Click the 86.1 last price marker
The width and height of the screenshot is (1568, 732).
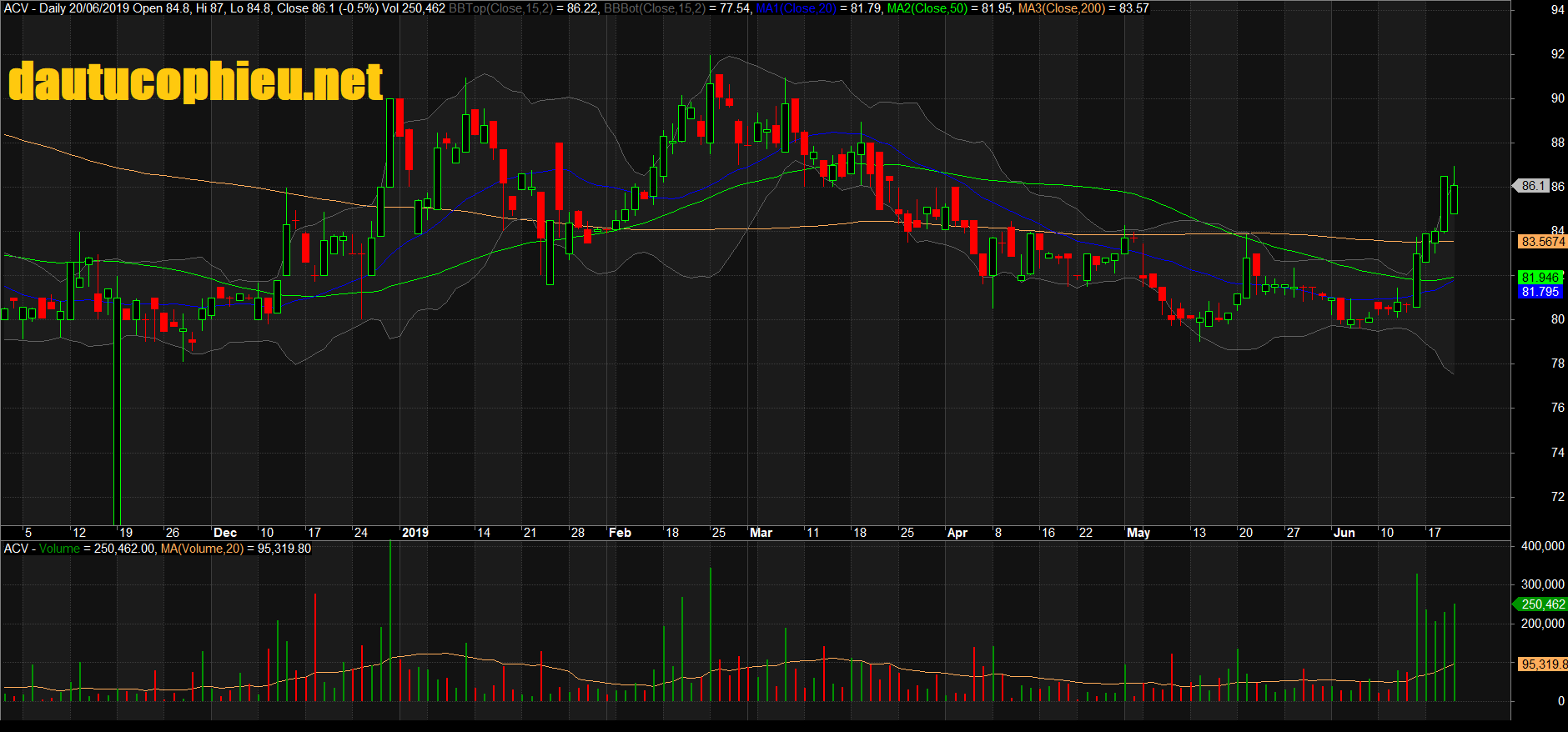click(x=1533, y=186)
